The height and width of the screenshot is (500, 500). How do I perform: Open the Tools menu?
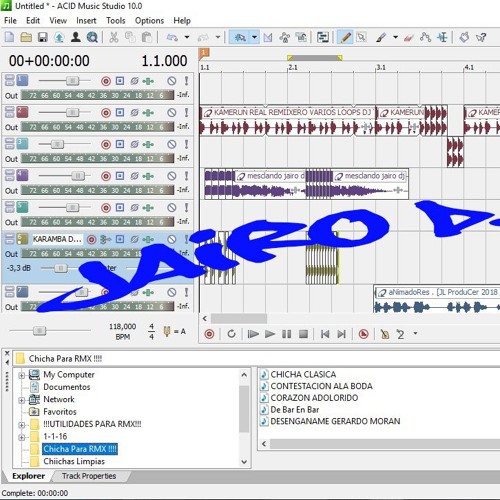click(116, 21)
